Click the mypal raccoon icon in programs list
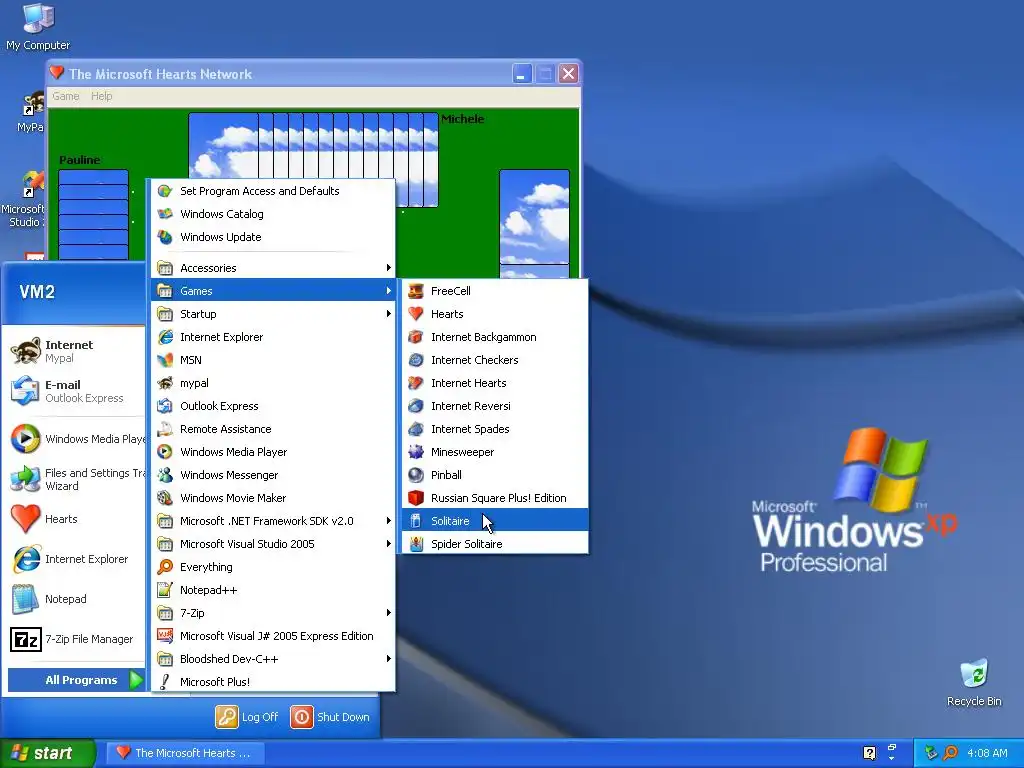Image resolution: width=1024 pixels, height=768 pixels. pyautogui.click(x=165, y=383)
